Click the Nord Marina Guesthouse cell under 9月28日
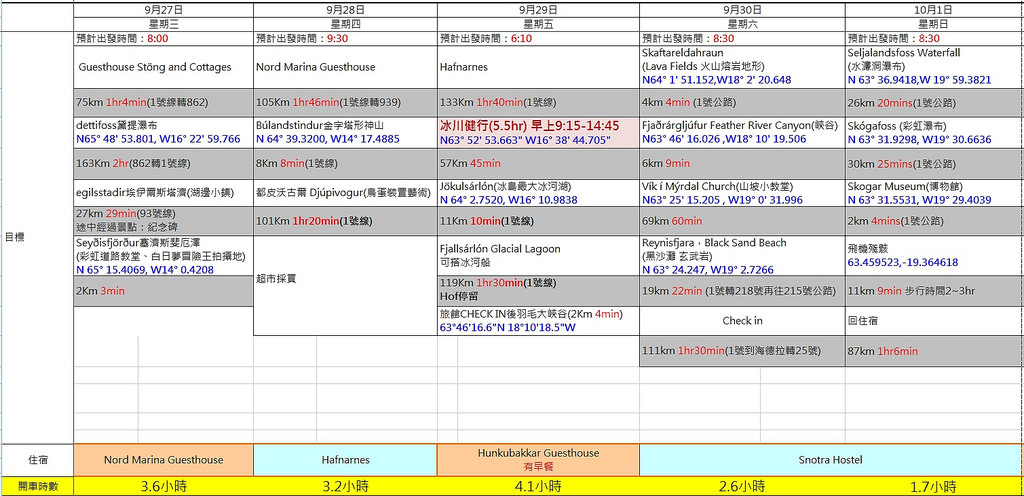 coord(345,67)
